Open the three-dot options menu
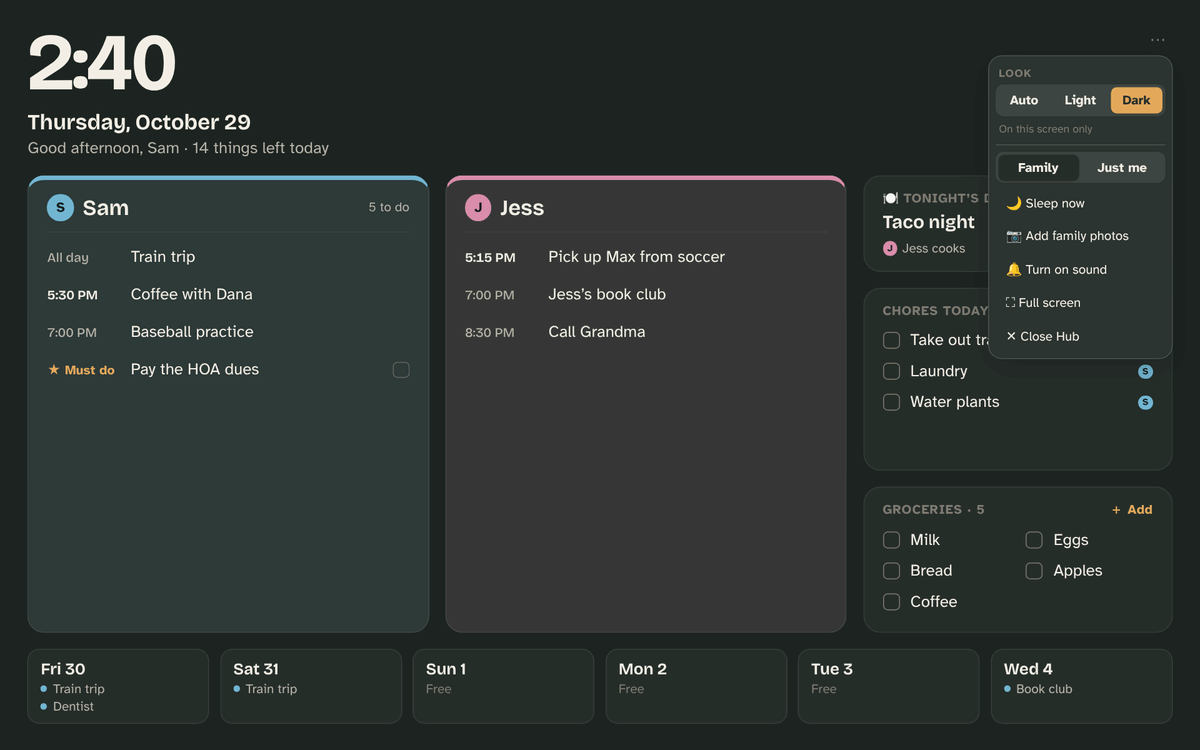 coord(1157,40)
